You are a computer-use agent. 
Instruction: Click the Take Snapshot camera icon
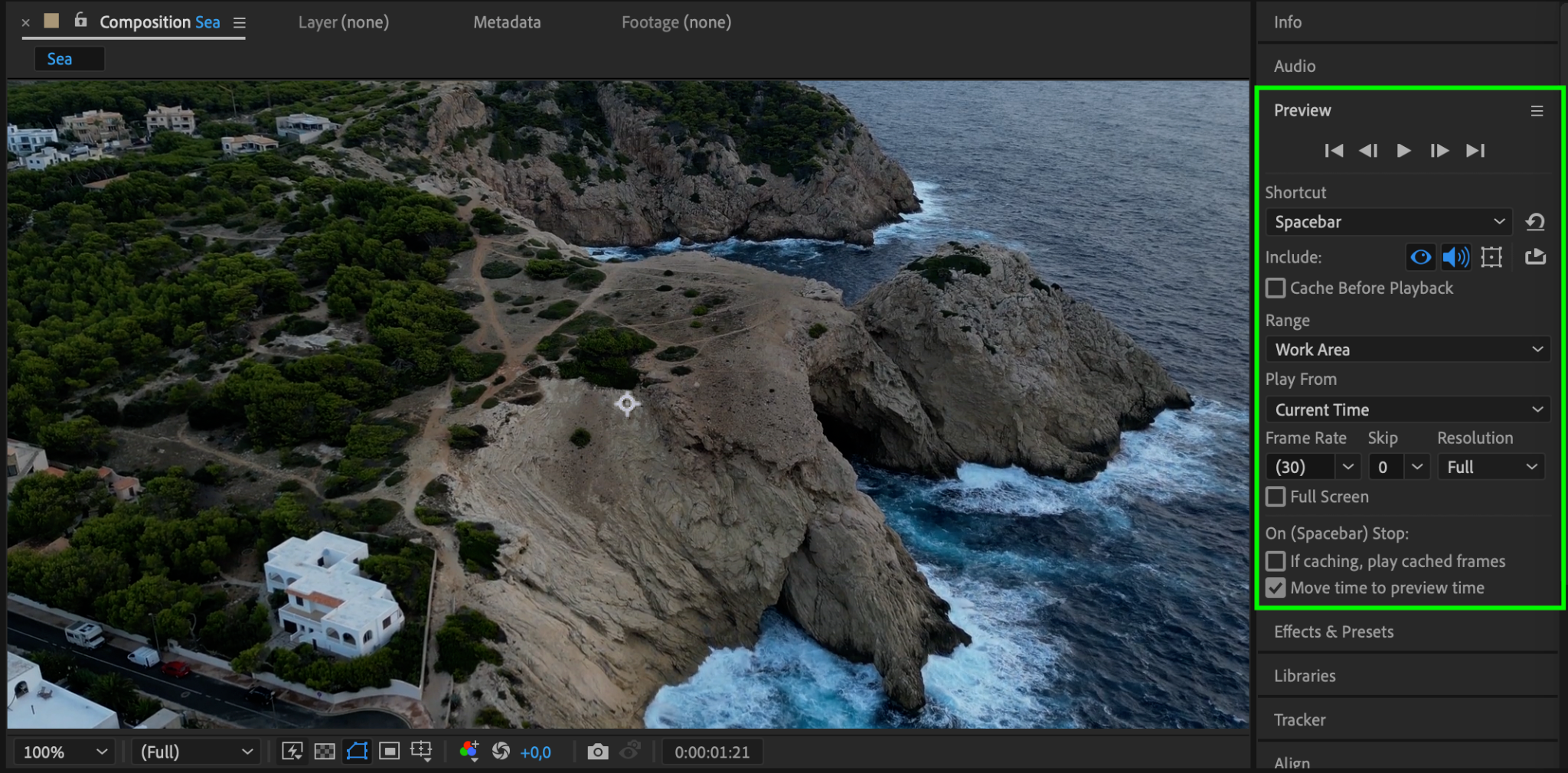(x=597, y=752)
